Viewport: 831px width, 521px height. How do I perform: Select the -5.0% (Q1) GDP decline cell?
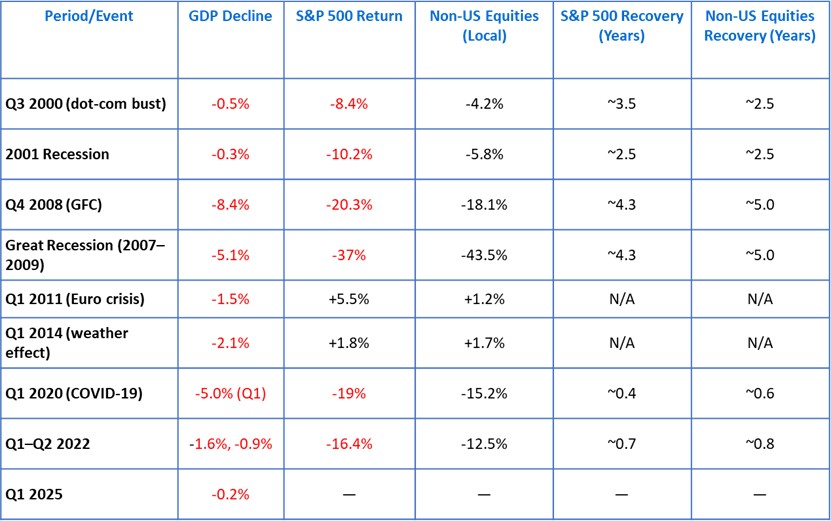coord(230,393)
